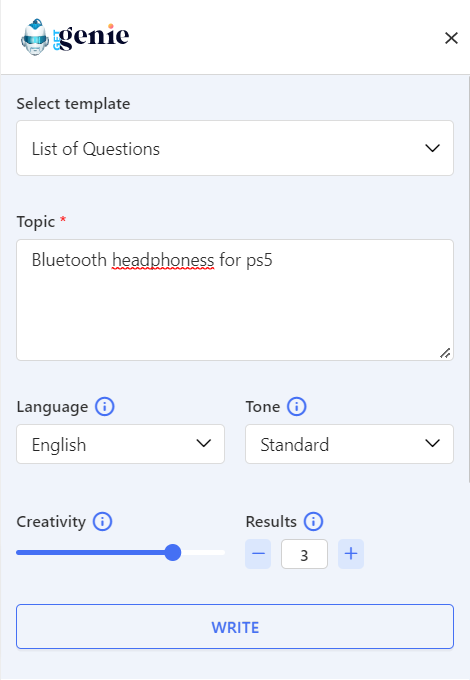Decrease Results count with minus button
Viewport: 470px width, 680px height.
[x=258, y=554]
